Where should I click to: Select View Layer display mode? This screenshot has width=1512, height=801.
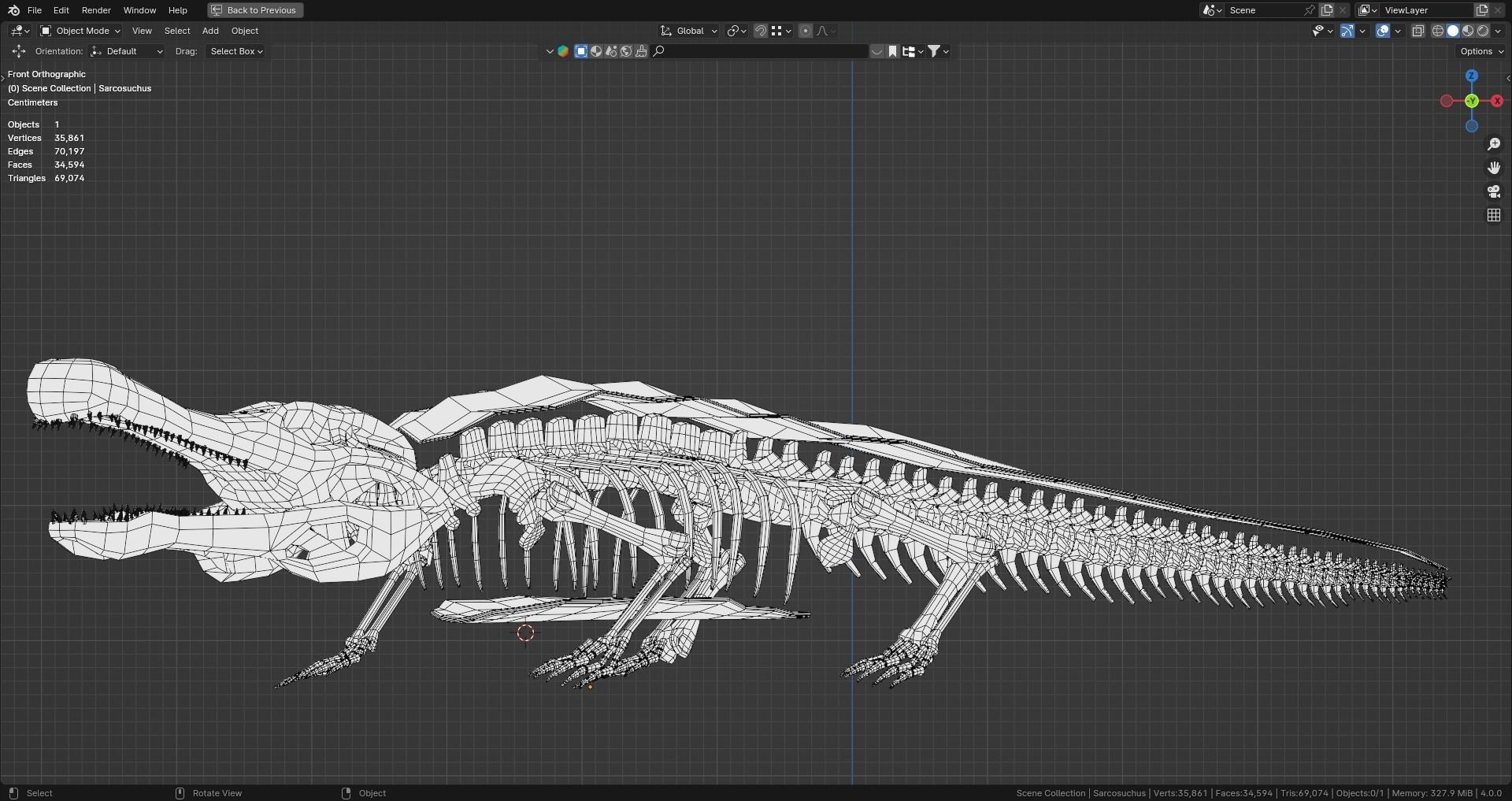click(x=580, y=51)
